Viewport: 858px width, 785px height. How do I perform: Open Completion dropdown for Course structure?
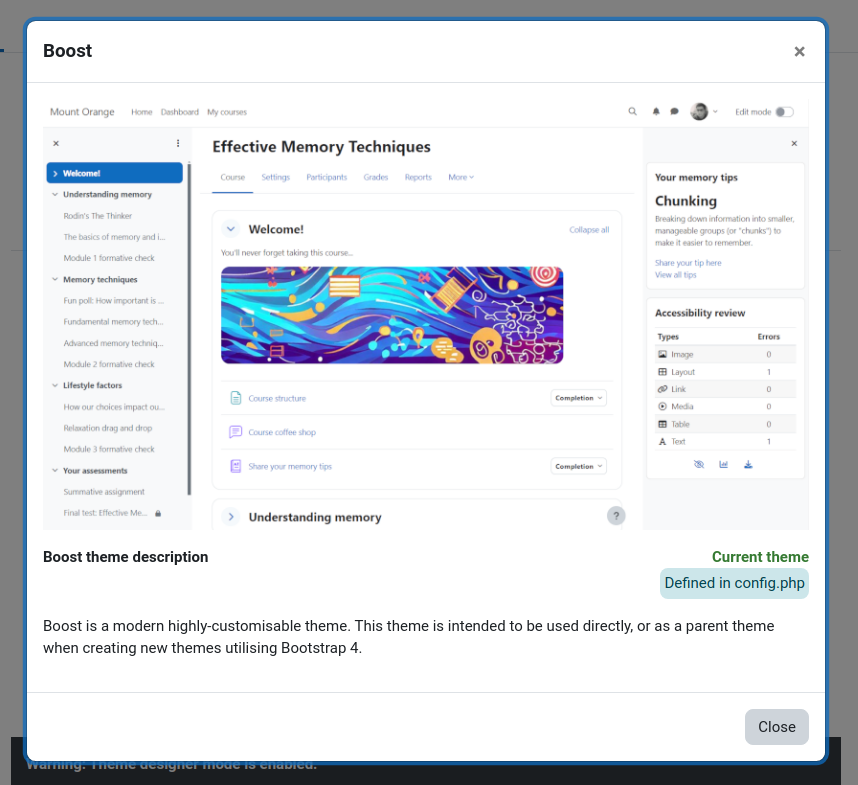(578, 398)
